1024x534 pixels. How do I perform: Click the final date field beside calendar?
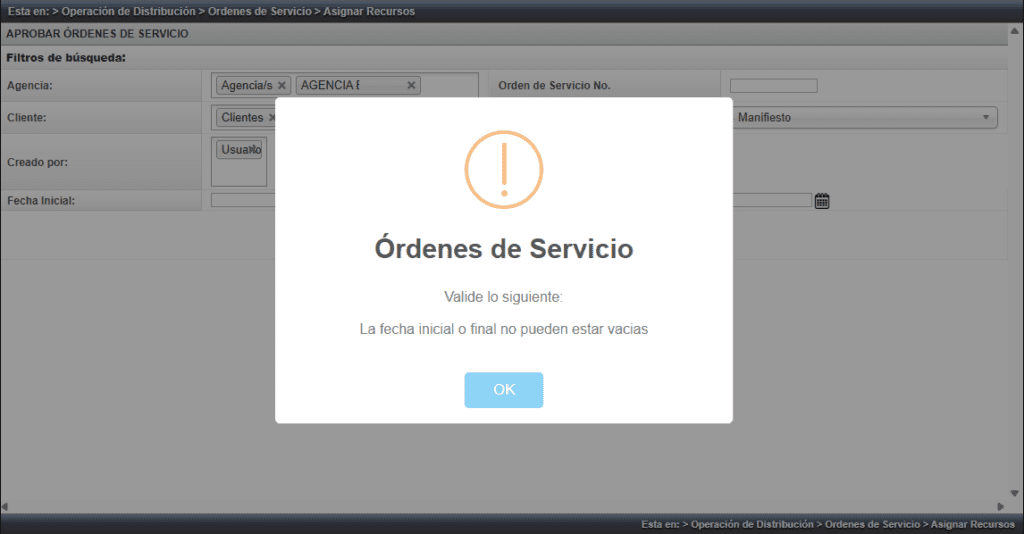pyautogui.click(x=770, y=201)
